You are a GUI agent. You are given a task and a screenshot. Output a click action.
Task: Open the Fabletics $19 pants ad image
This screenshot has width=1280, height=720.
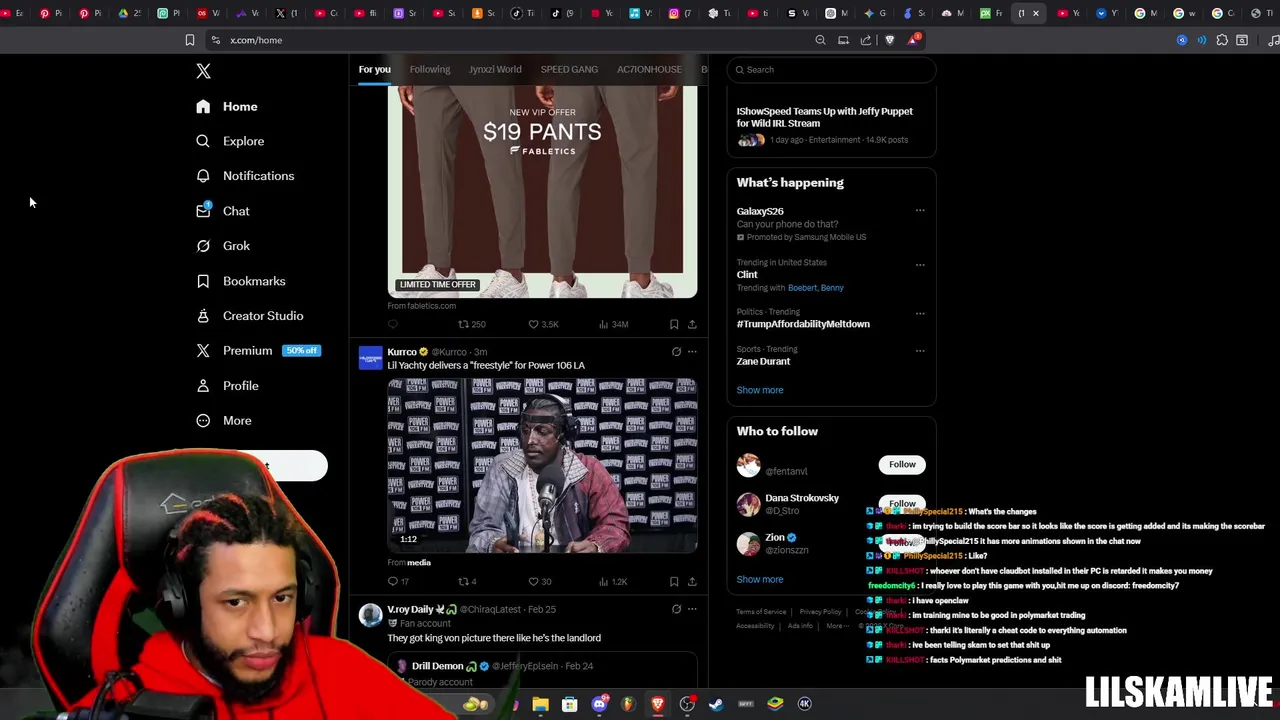(542, 190)
